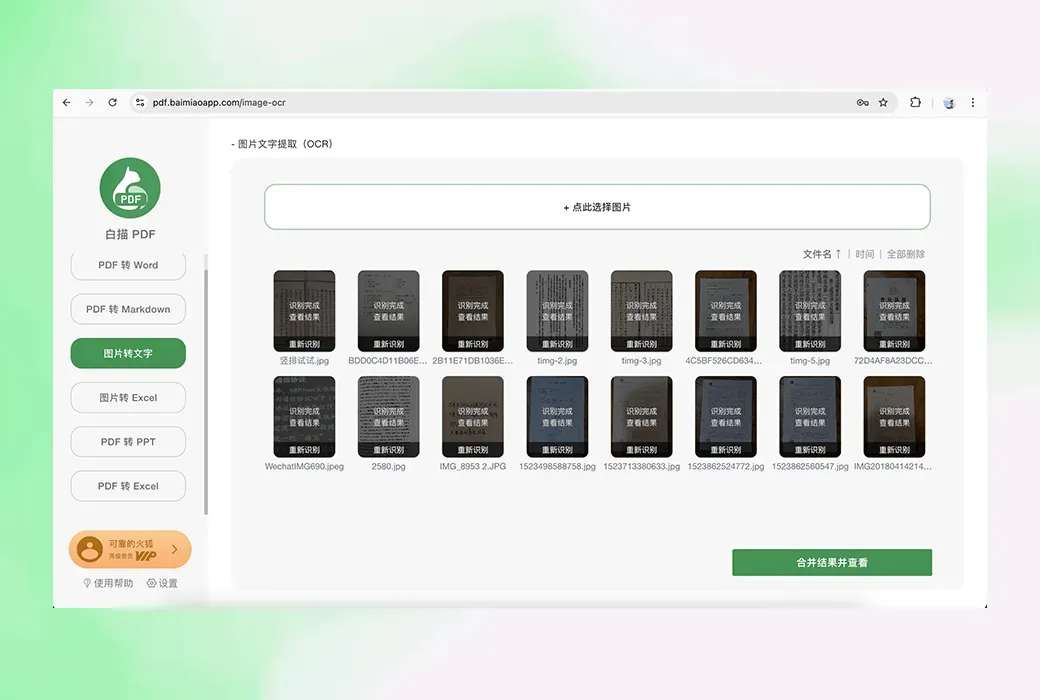Screen dimensions: 1040x700
Task: Go forward with the browser forward arrow
Action: tap(90, 102)
